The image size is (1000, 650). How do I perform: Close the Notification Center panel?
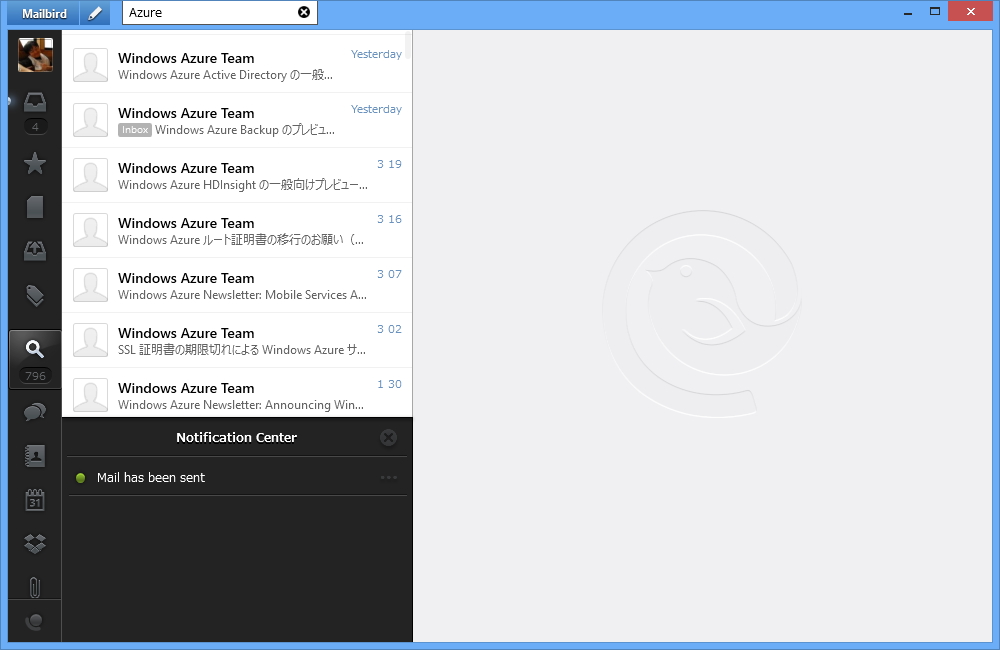tap(388, 438)
